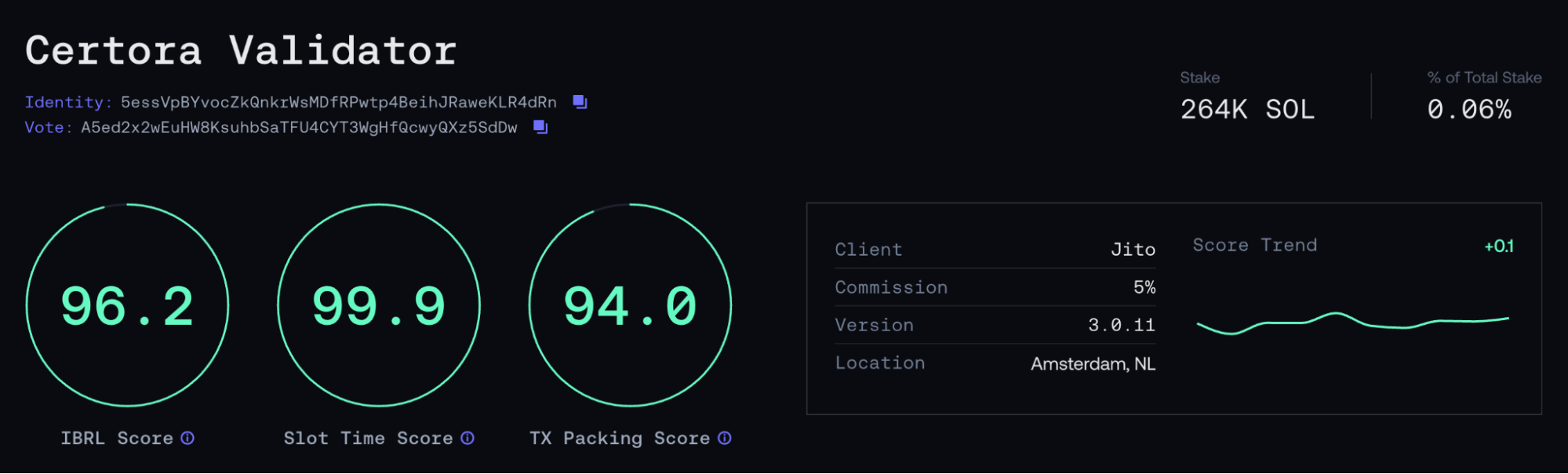The width and height of the screenshot is (1568, 474).
Task: Click the Vote address text
Action: pyautogui.click(x=299, y=127)
